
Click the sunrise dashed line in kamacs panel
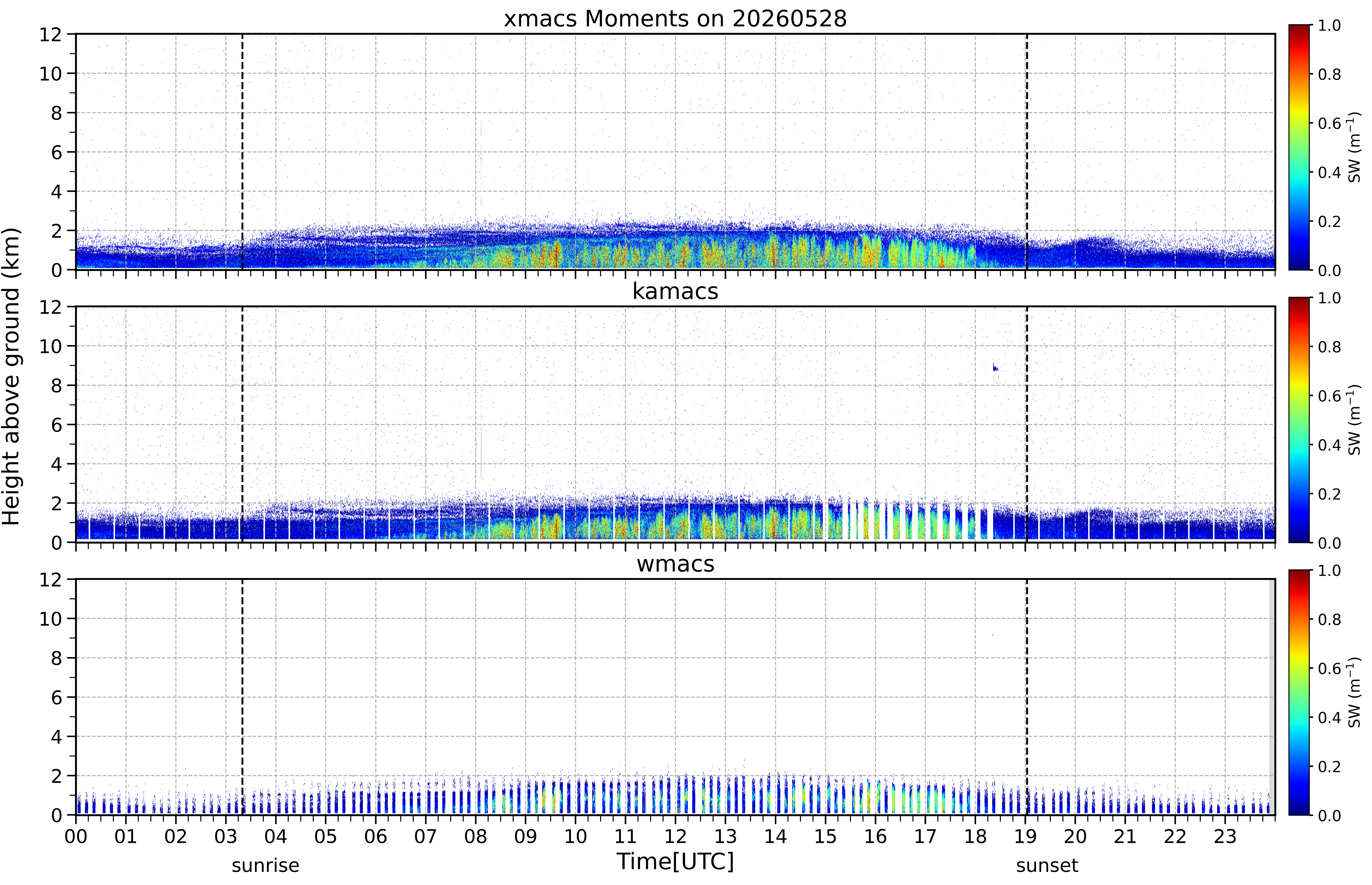pyautogui.click(x=242, y=424)
